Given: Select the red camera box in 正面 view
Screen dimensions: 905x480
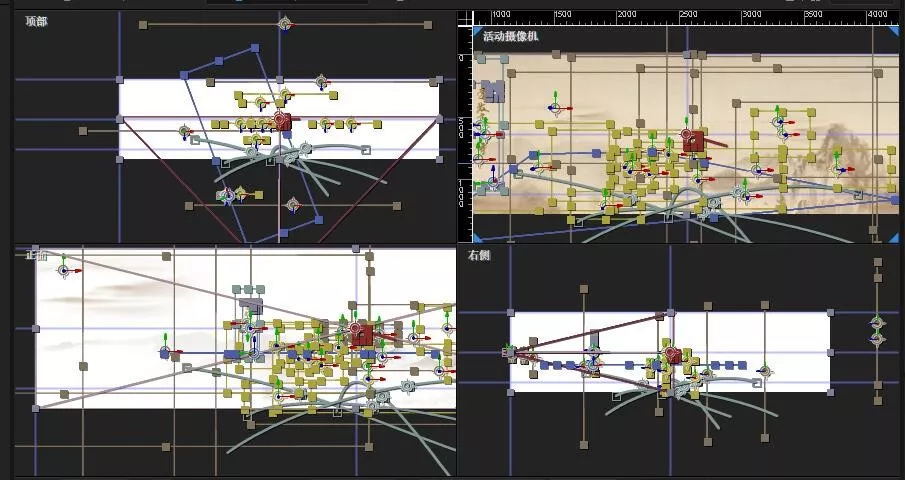Looking at the screenshot, I should 362,334.
